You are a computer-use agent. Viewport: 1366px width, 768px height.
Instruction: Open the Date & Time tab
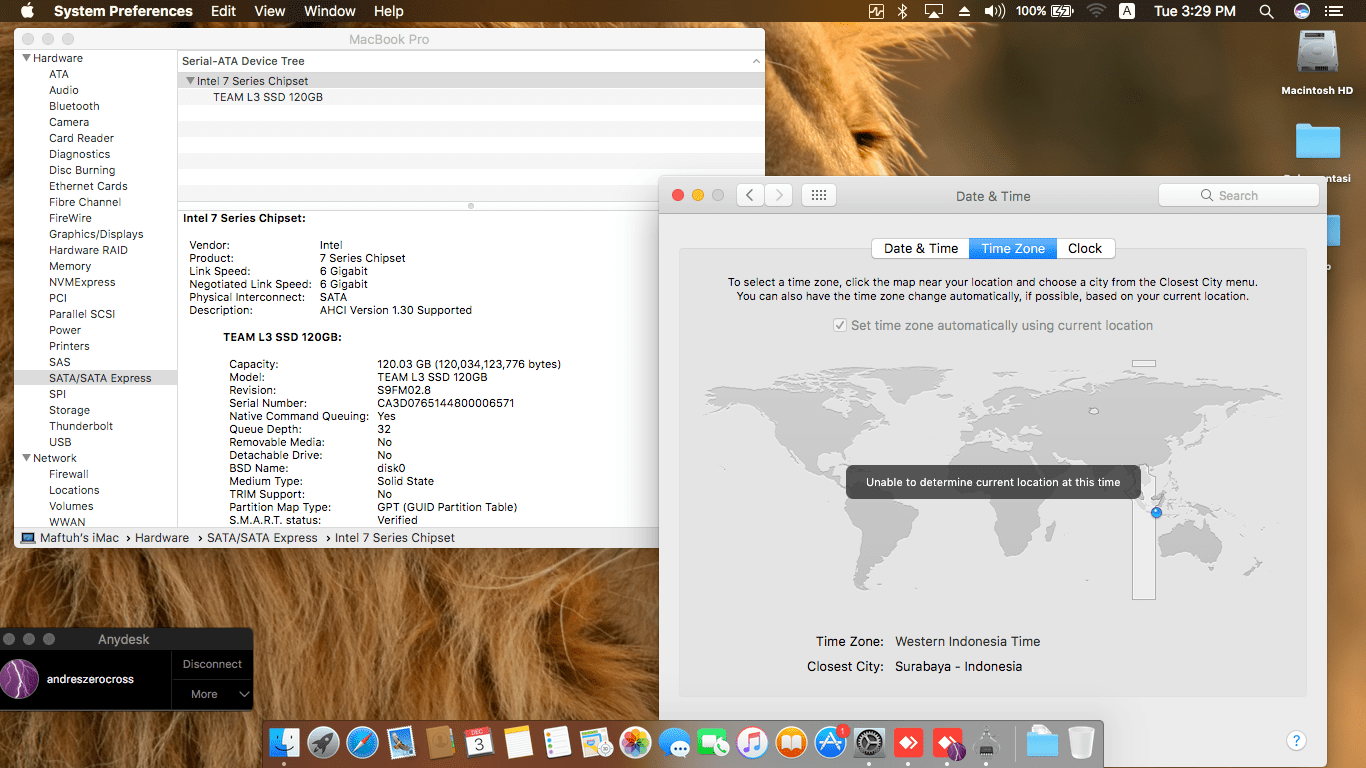(x=920, y=249)
